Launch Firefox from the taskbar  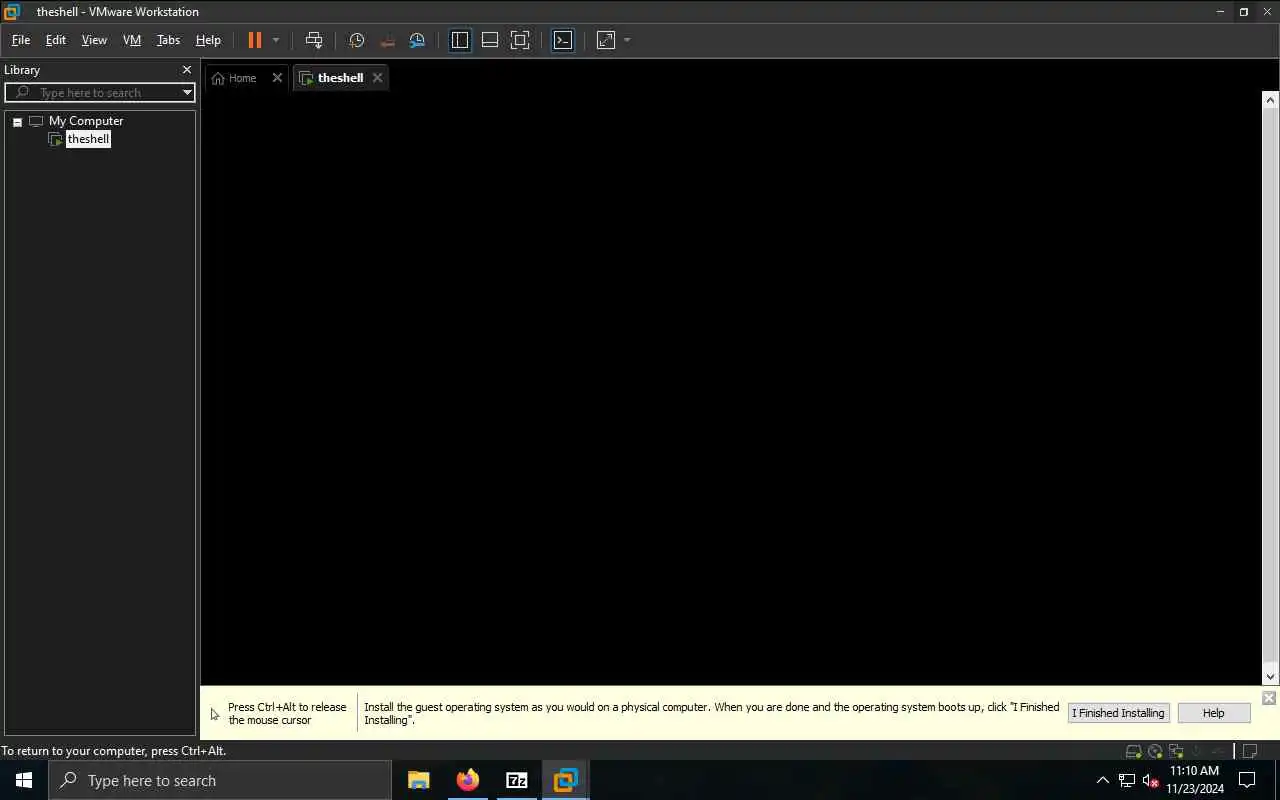point(468,780)
